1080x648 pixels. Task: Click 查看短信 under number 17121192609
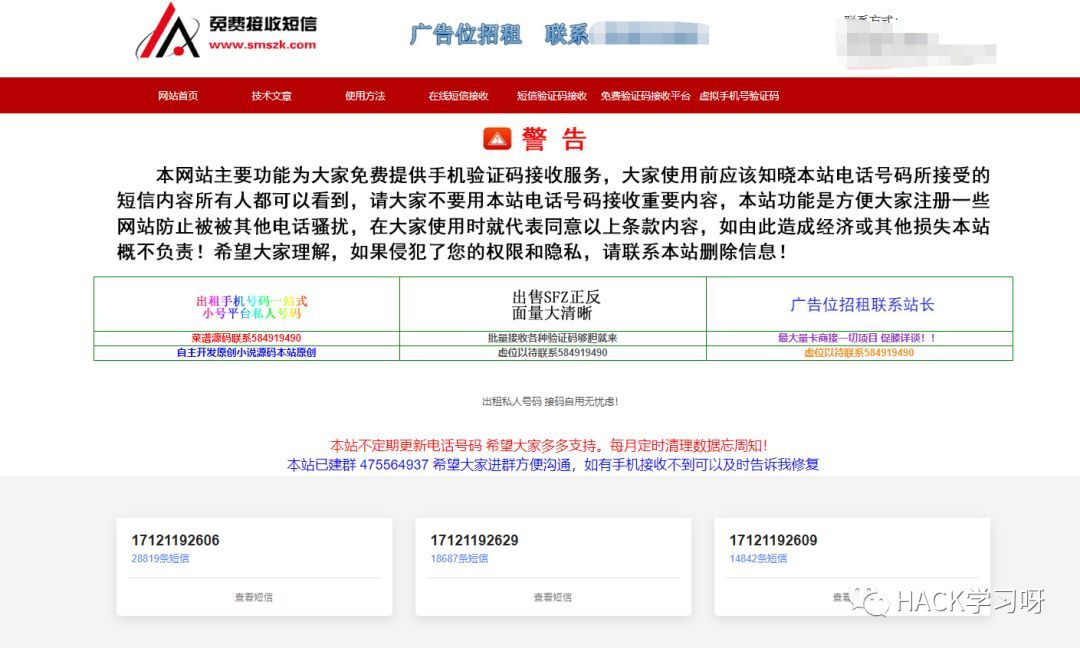[849, 596]
